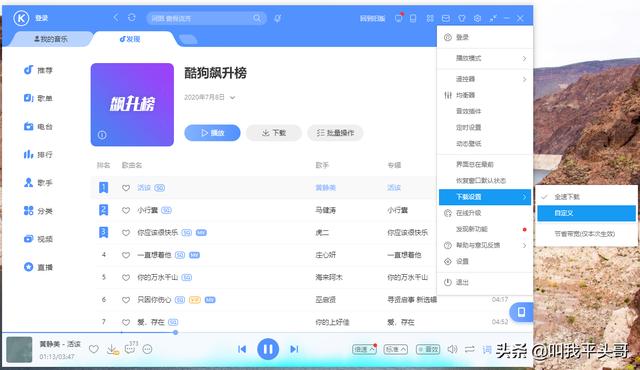640x370 pixels.
Task: Choose 均衡器 in the main menu
Action: pyautogui.click(x=485, y=95)
